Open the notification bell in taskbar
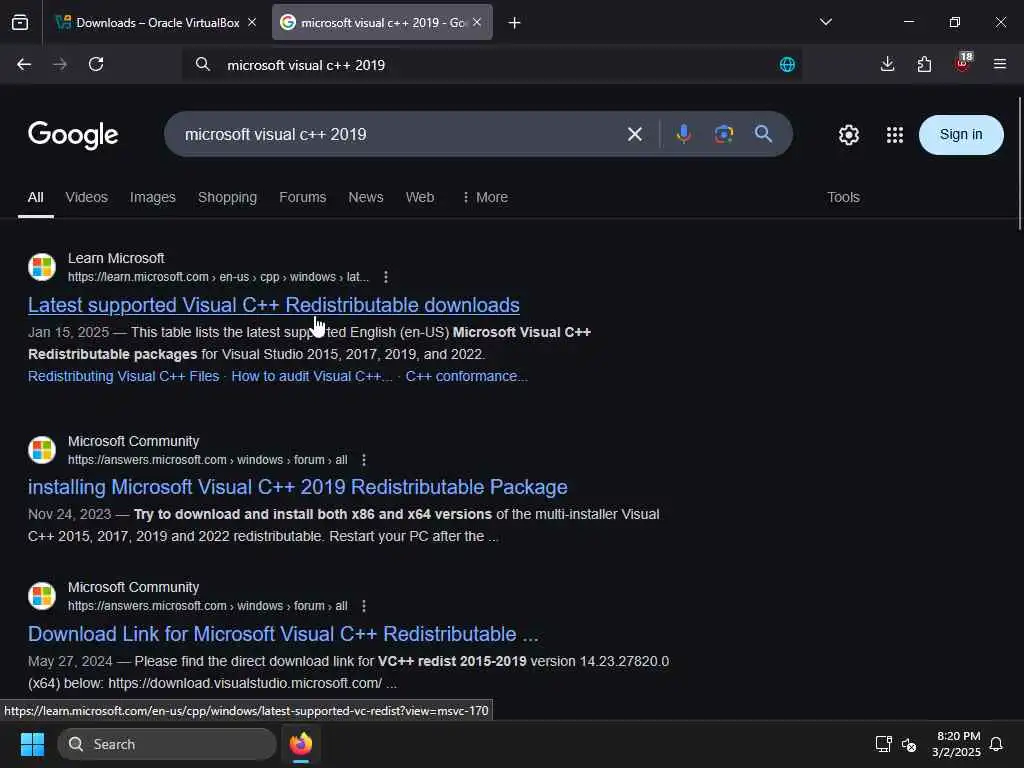 coord(996,744)
